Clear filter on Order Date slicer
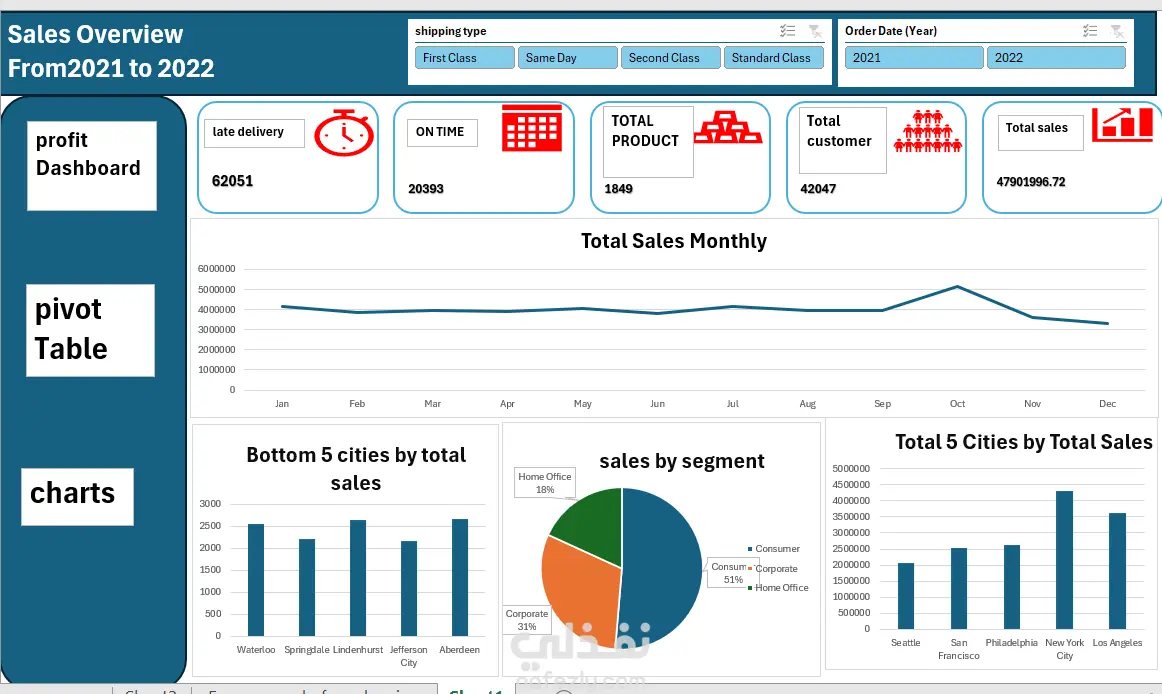This screenshot has width=1162, height=694. 1118,31
